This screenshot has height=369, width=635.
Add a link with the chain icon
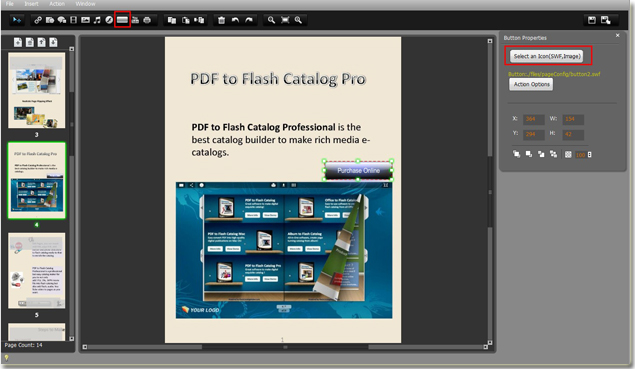tap(38, 20)
